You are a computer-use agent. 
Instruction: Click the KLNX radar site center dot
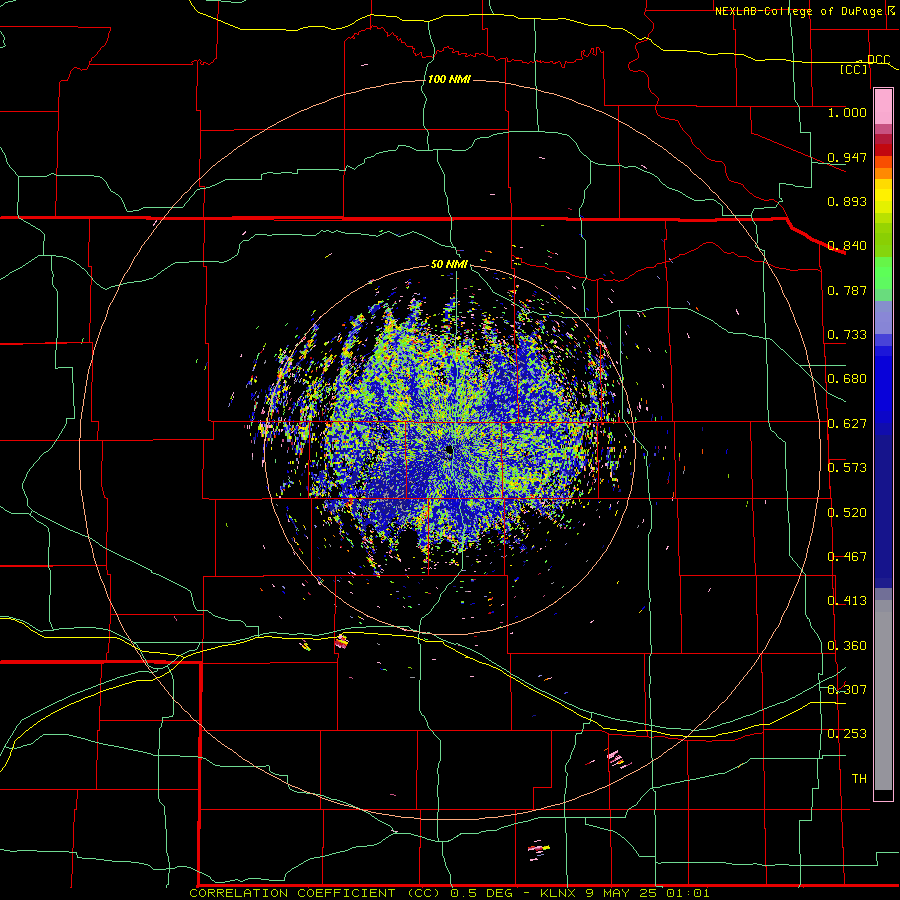[x=449, y=451]
